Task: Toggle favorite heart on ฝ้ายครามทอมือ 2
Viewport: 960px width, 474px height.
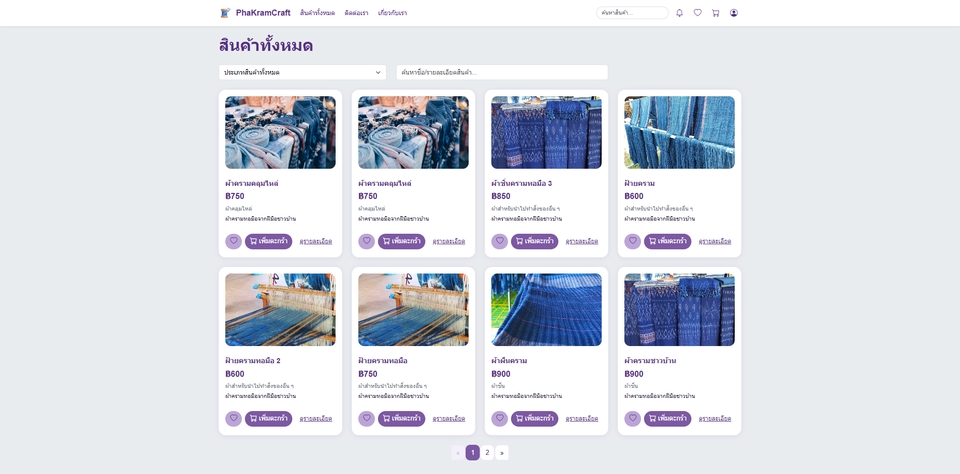Action: pyautogui.click(x=233, y=419)
